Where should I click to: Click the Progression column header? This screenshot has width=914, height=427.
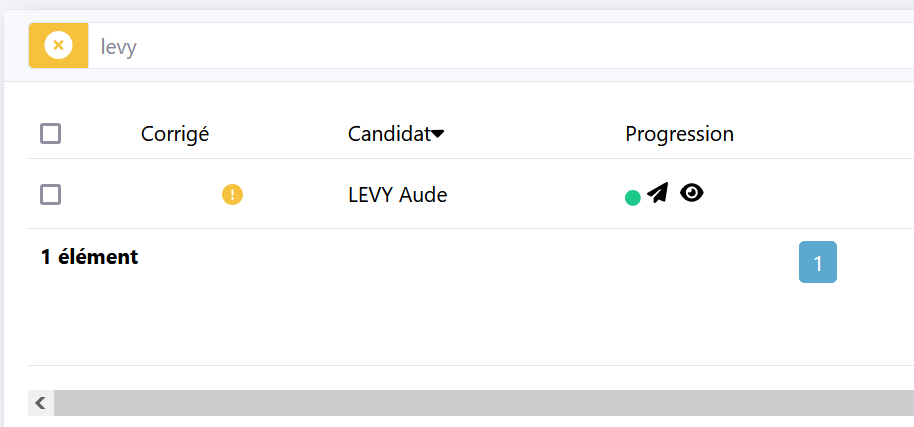click(x=679, y=134)
